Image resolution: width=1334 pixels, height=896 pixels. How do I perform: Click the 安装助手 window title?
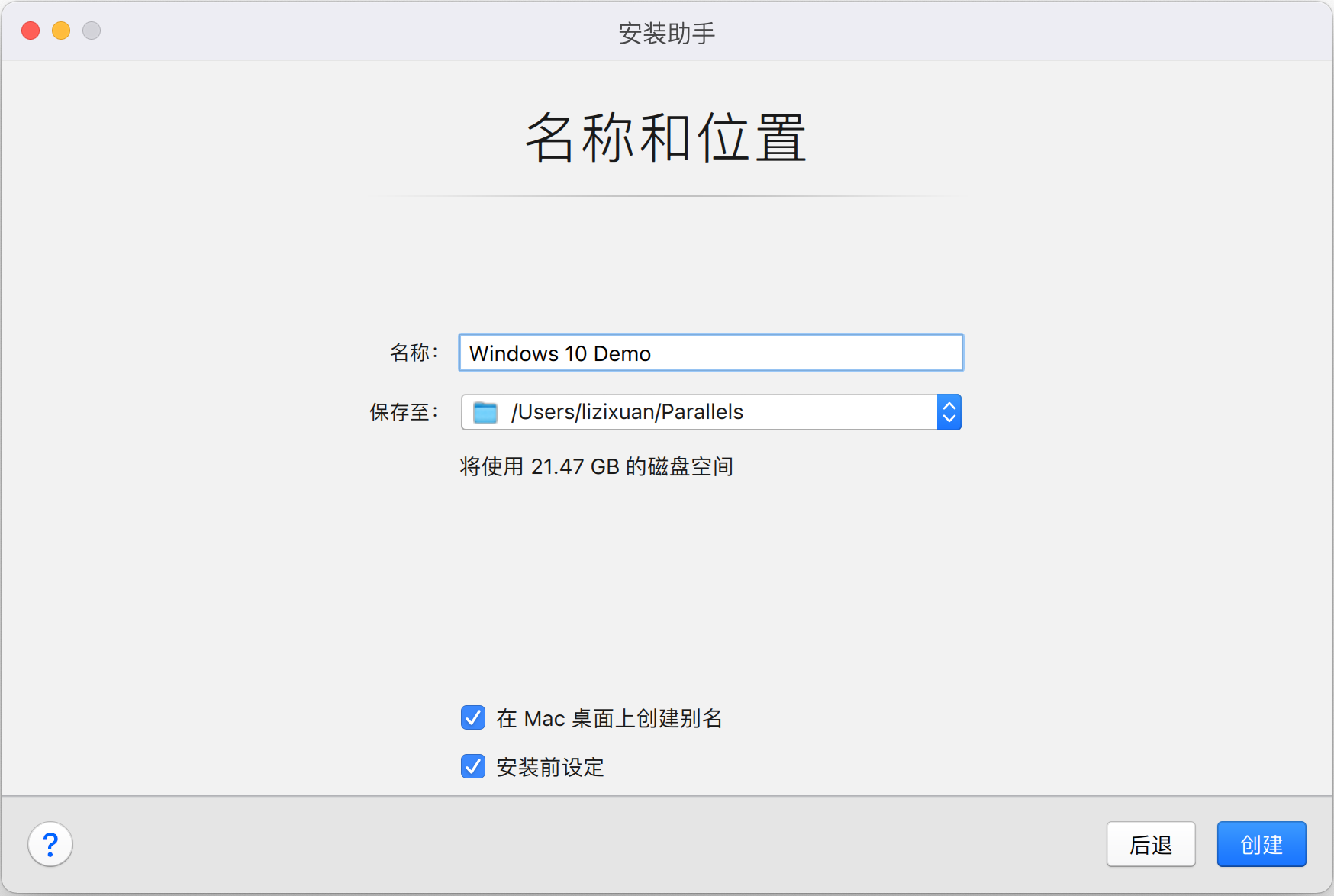pyautogui.click(x=666, y=33)
